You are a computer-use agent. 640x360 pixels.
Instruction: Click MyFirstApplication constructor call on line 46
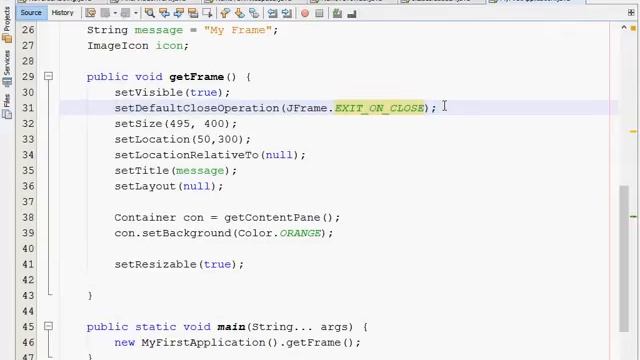click(x=210, y=342)
